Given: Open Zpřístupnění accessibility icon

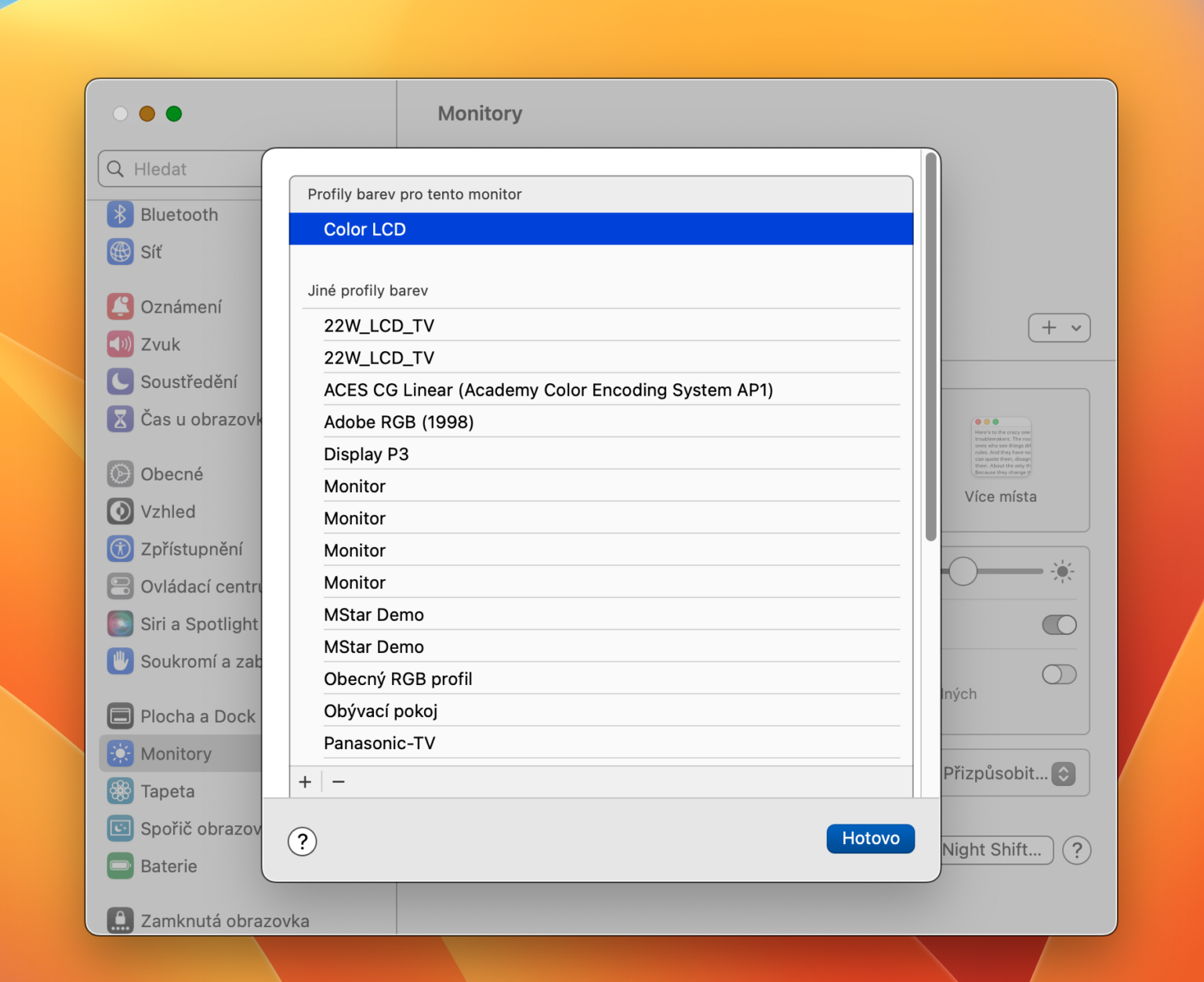Looking at the screenshot, I should (120, 549).
